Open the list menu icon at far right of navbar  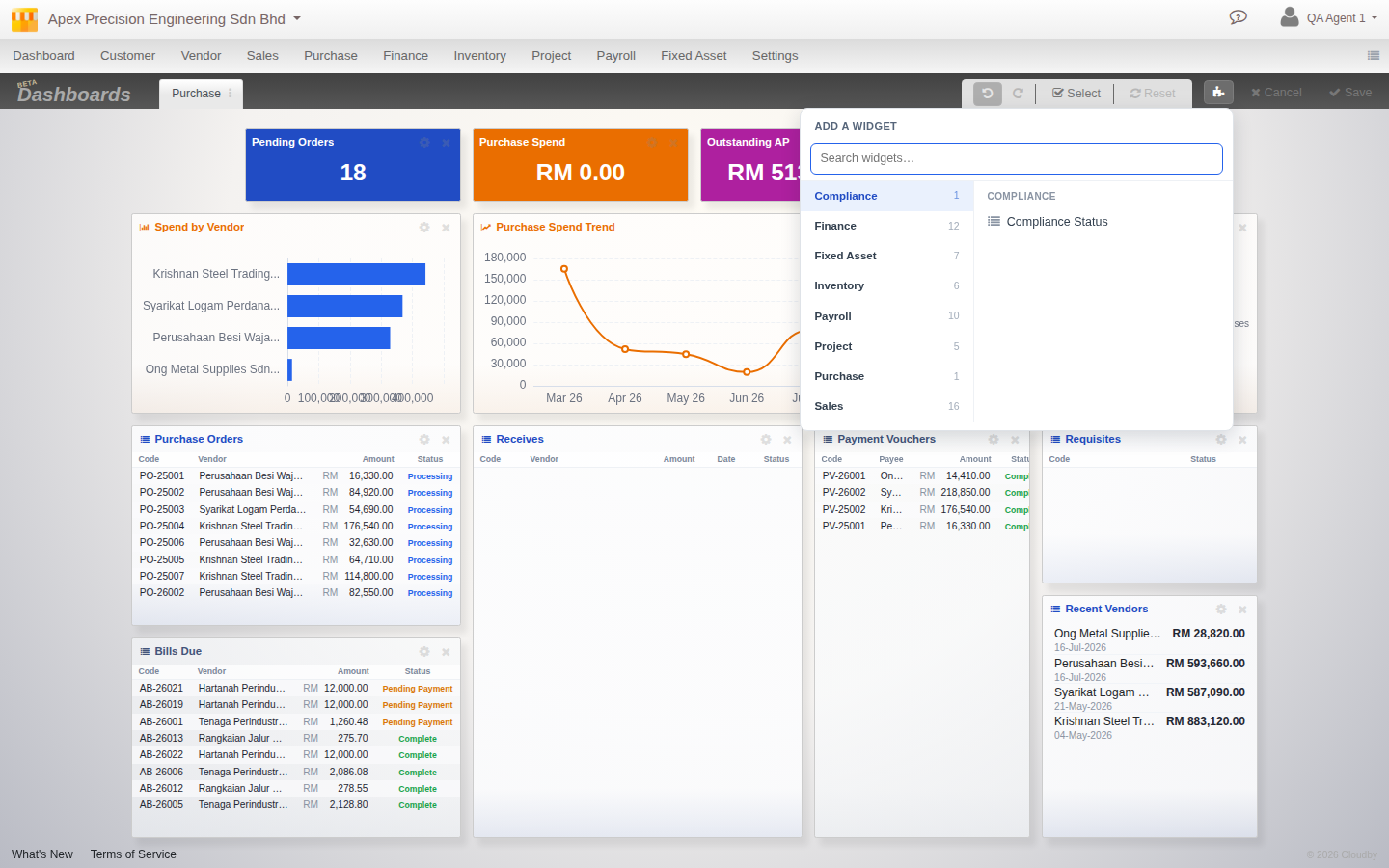pos(1374,56)
